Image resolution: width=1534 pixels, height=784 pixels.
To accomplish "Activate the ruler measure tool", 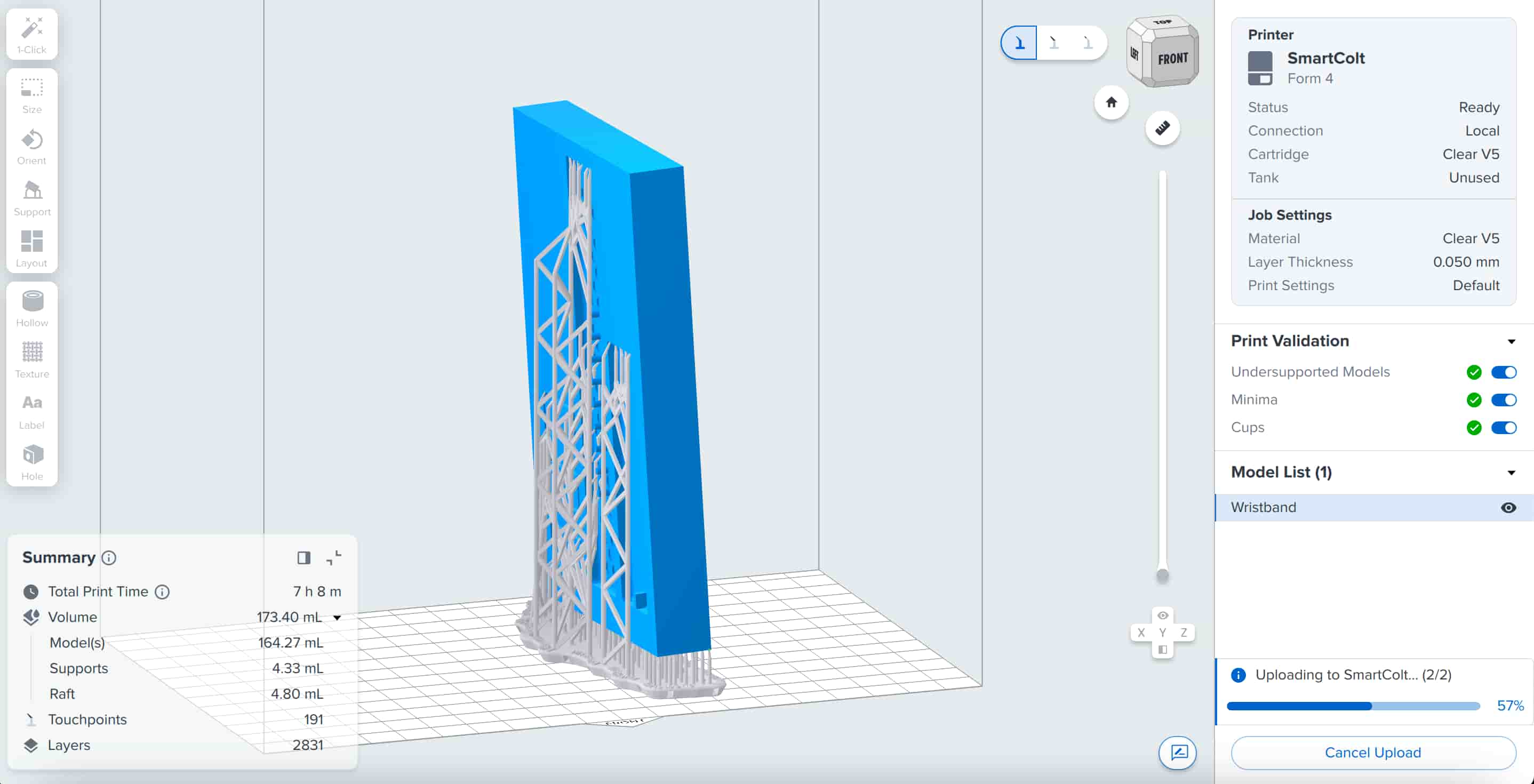I will coord(1162,128).
